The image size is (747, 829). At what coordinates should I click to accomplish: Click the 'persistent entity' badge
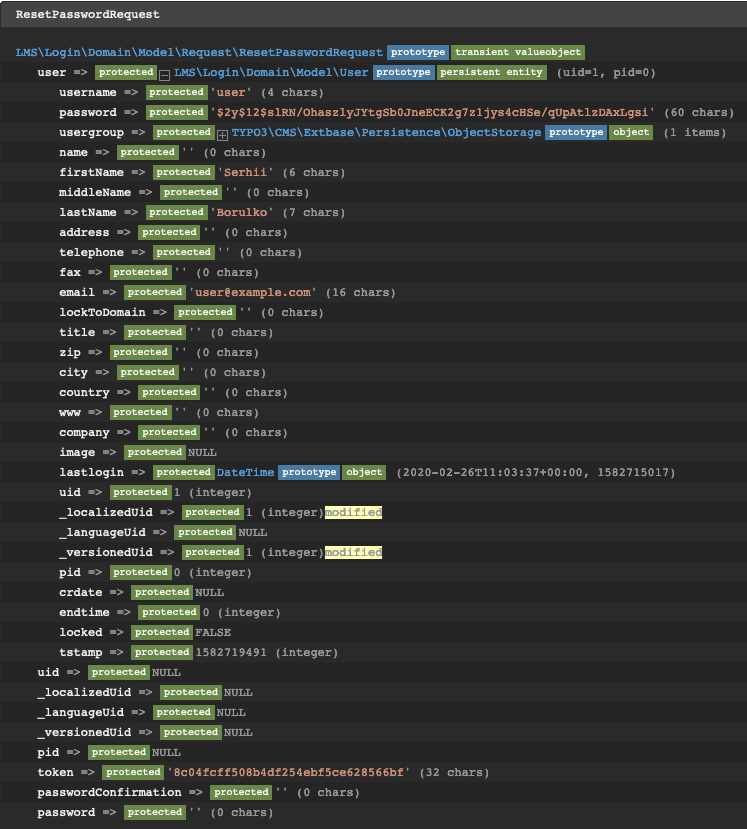click(x=491, y=72)
